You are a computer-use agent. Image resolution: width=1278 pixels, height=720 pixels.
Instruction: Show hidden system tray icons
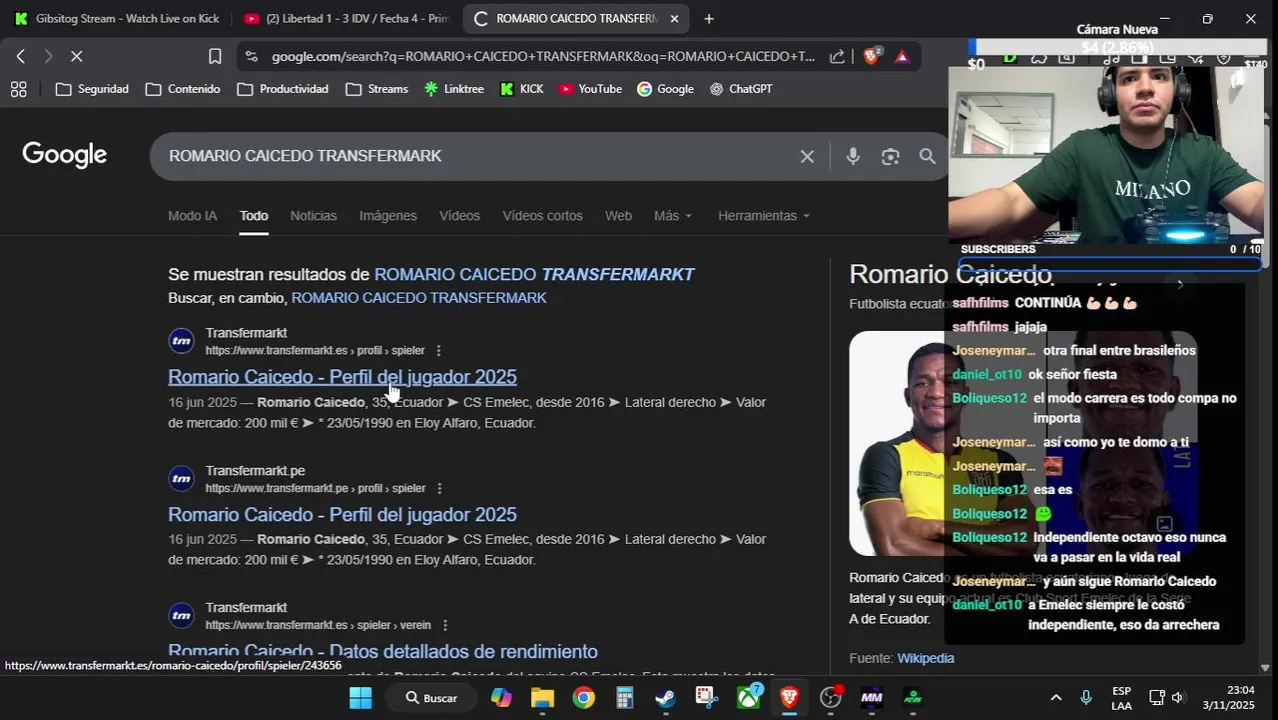pos(1055,698)
